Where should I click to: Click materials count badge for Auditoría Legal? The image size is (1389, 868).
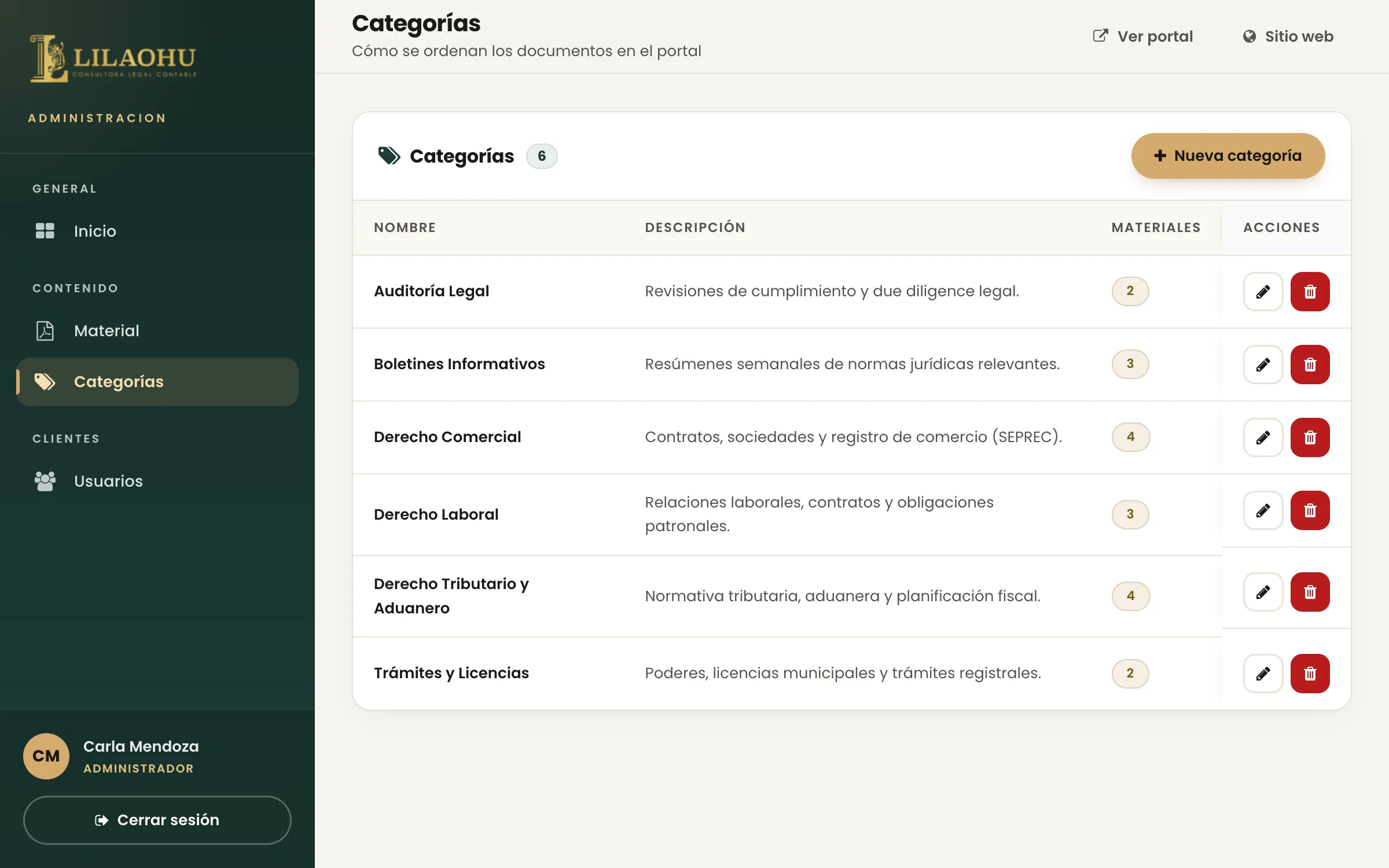1130,291
